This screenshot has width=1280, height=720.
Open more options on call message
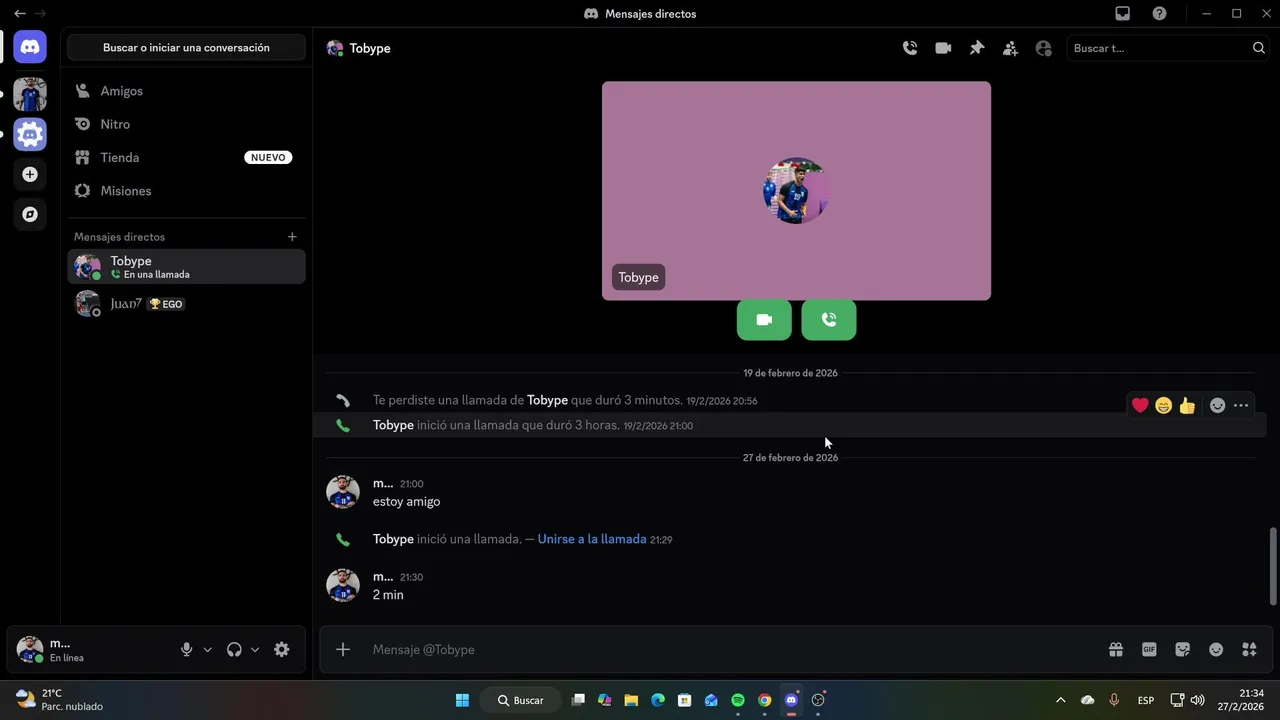pyautogui.click(x=1241, y=405)
